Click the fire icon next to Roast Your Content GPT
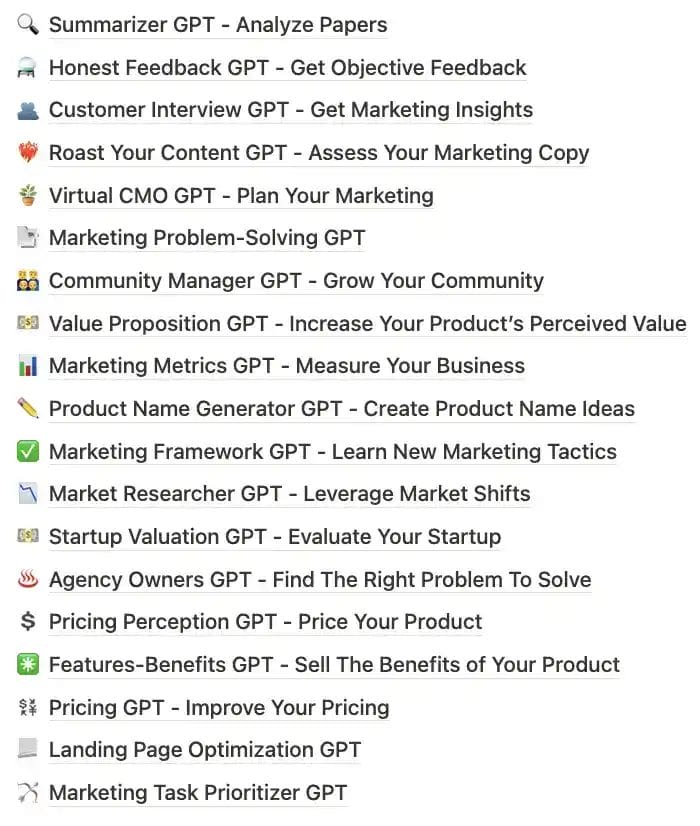The image size is (700, 826). point(27,152)
